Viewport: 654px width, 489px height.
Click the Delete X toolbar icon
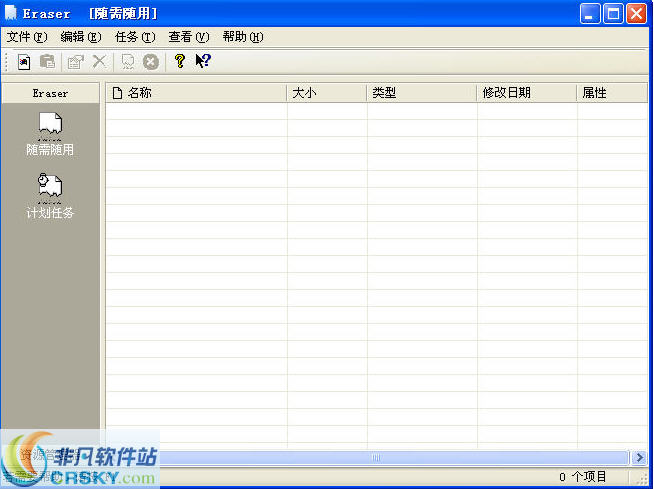pyautogui.click(x=99, y=62)
